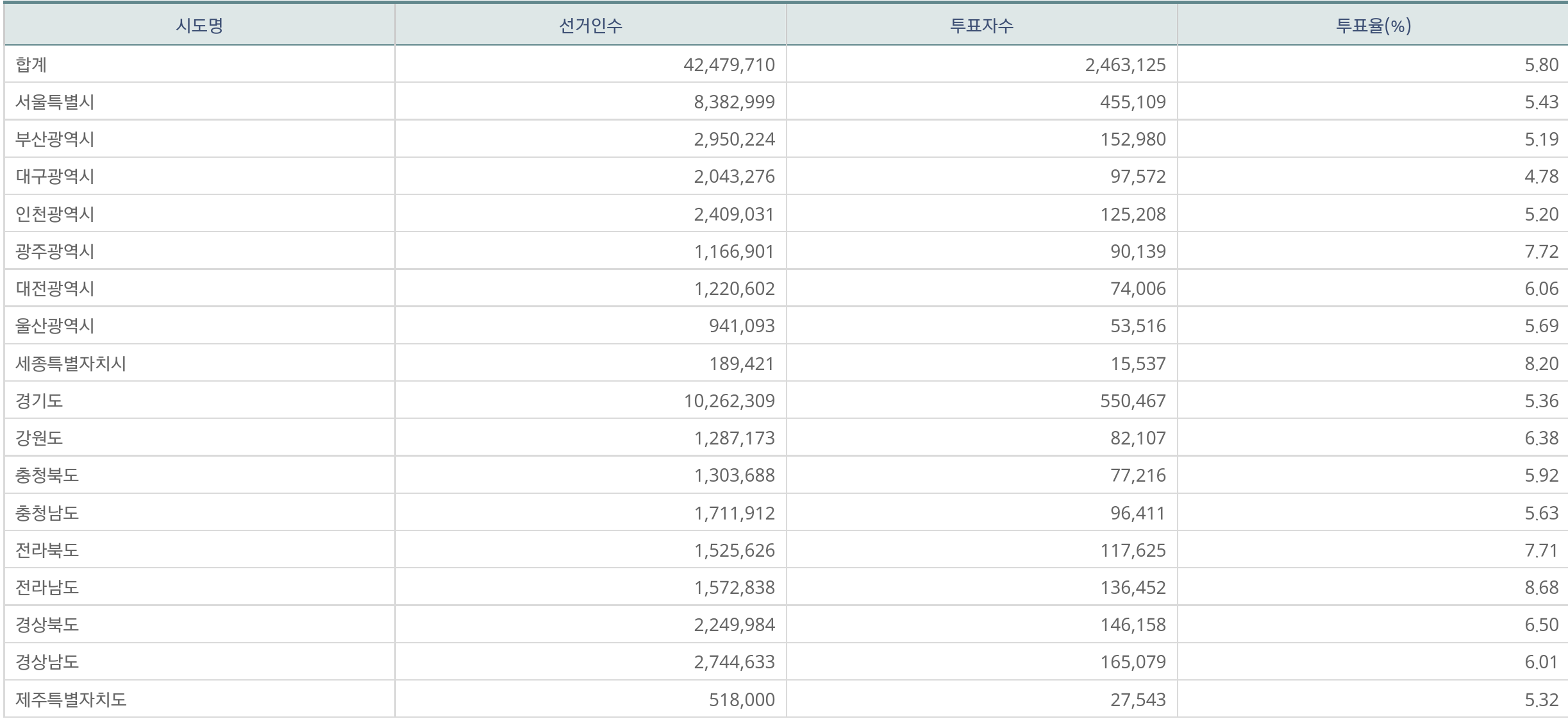Click the 강원도 row label
Screen dimensions: 1568x719
coord(39,438)
